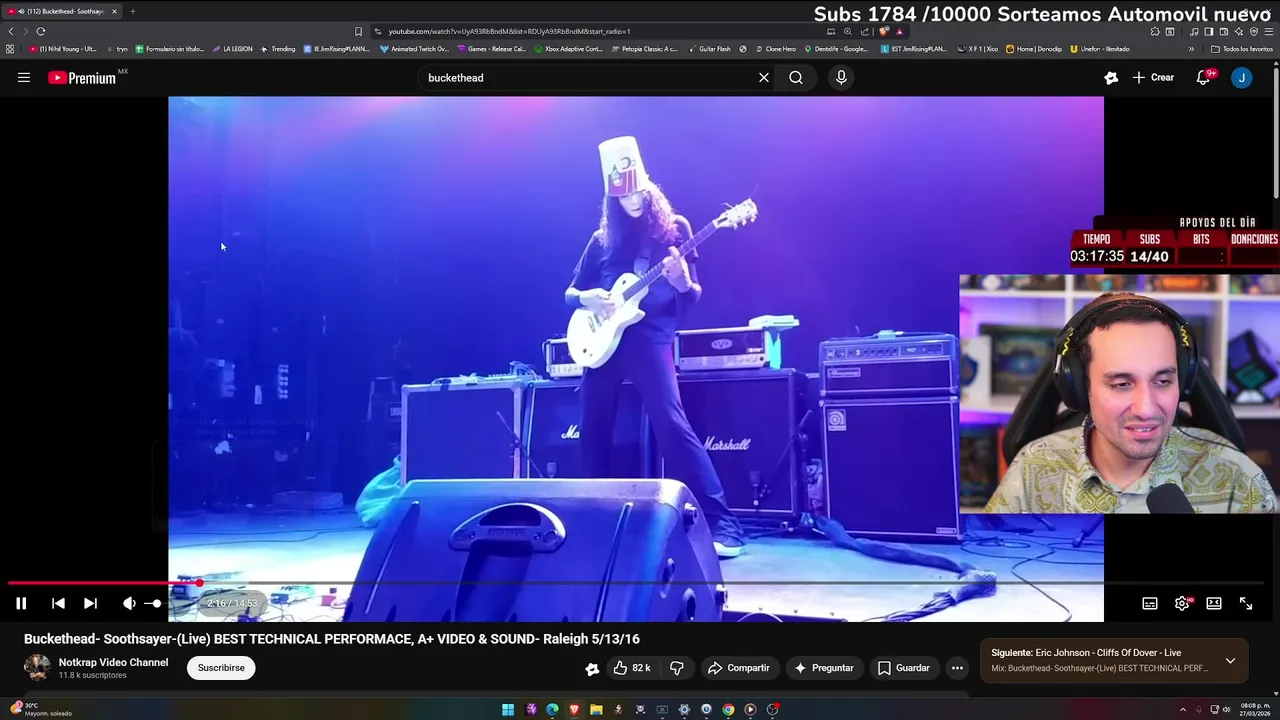Close the Buckethead browser tab
The image size is (1280, 720).
(x=114, y=11)
